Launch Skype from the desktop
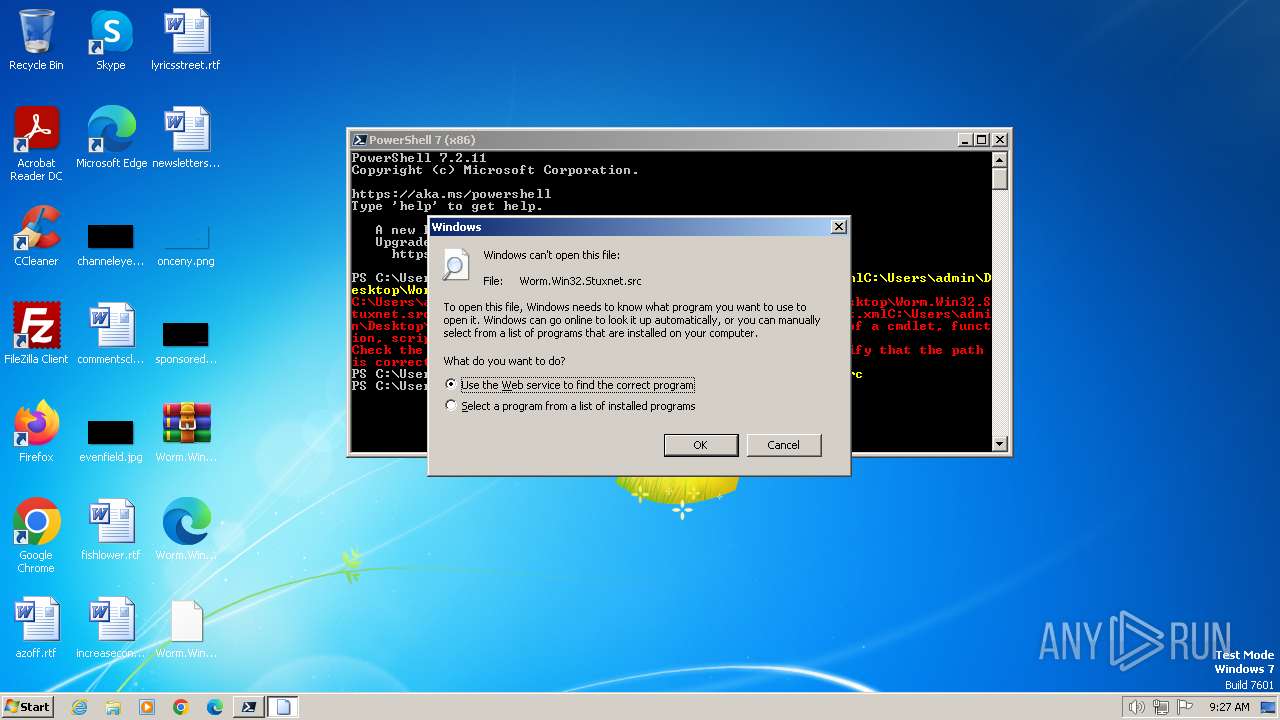 pyautogui.click(x=110, y=40)
